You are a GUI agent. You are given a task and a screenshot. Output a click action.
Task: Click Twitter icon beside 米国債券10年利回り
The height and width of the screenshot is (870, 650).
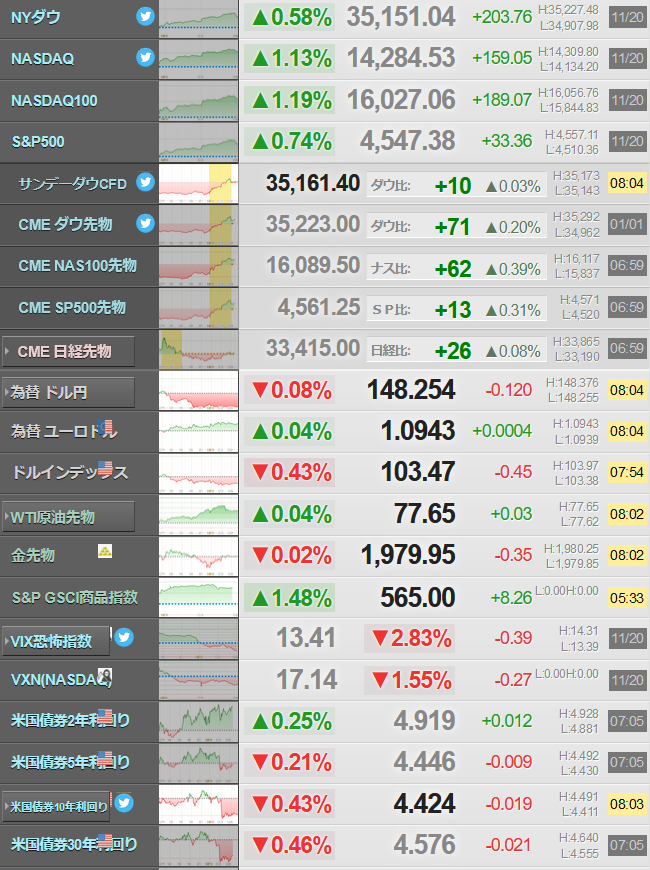pyautogui.click(x=124, y=803)
